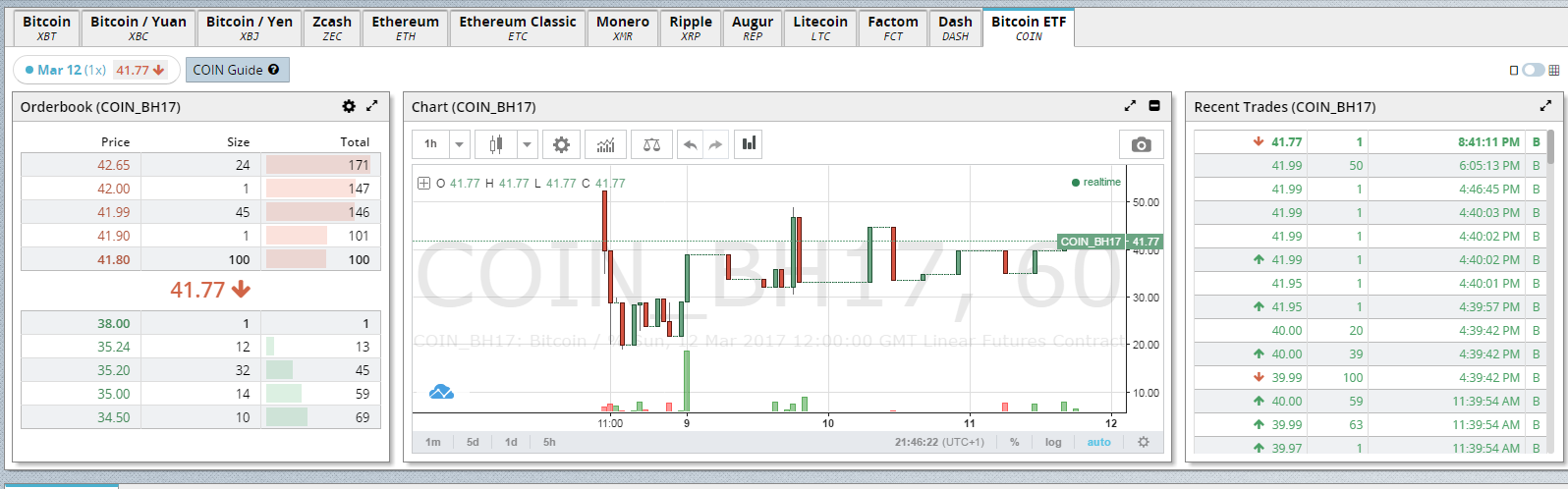Switch to the Bitcoin / Yen tab
This screenshot has width=1568, height=489.
[250, 28]
